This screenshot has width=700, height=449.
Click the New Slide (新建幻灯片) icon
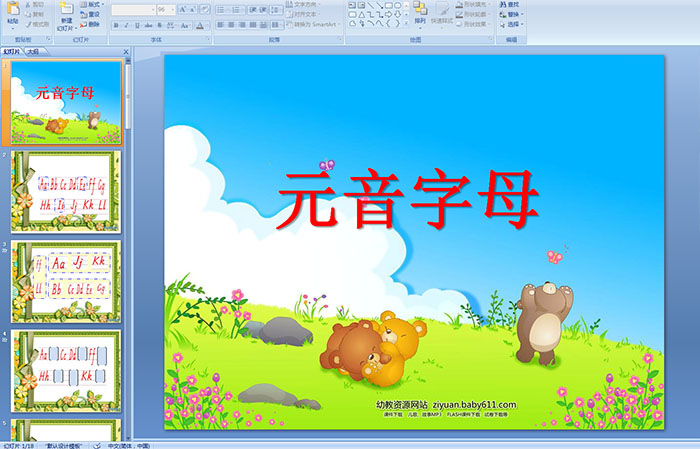(67, 9)
